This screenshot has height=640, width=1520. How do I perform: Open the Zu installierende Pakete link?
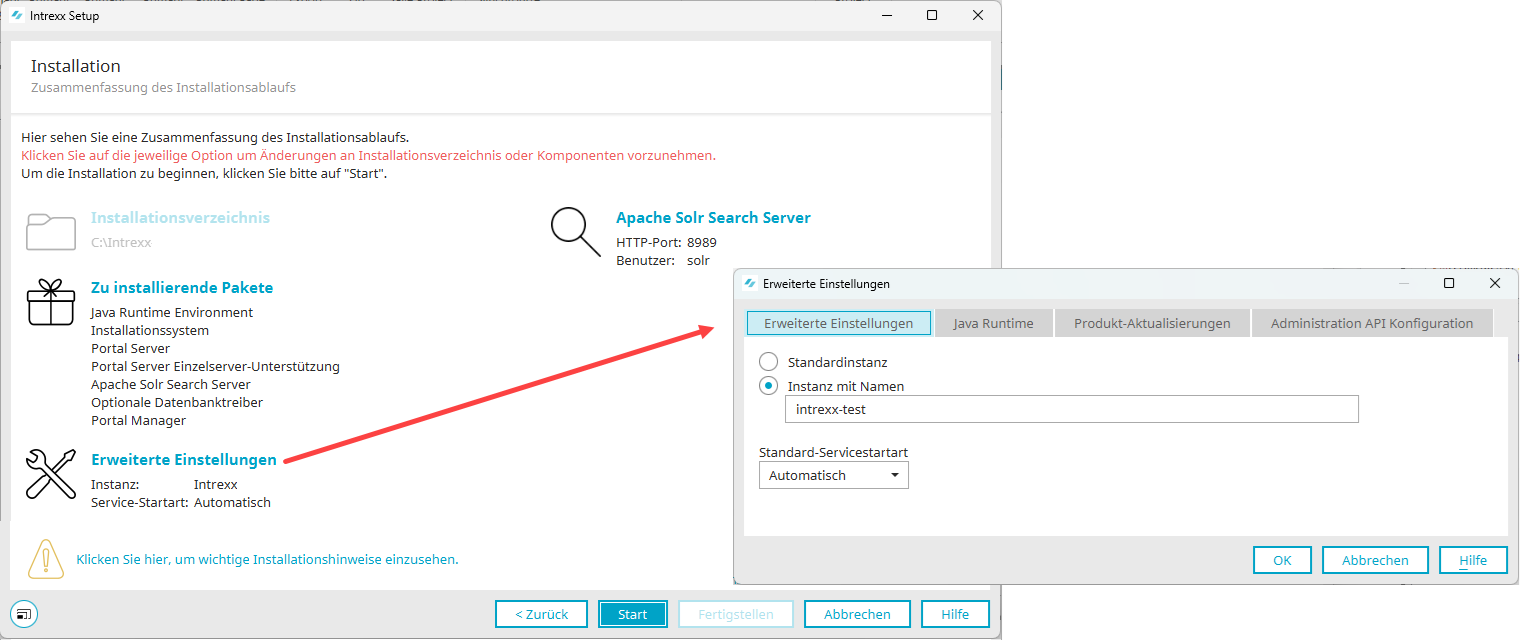click(182, 288)
